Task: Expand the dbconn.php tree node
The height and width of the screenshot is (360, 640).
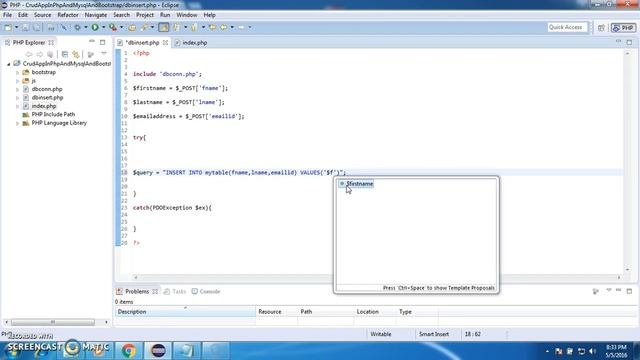Action: [x=18, y=89]
